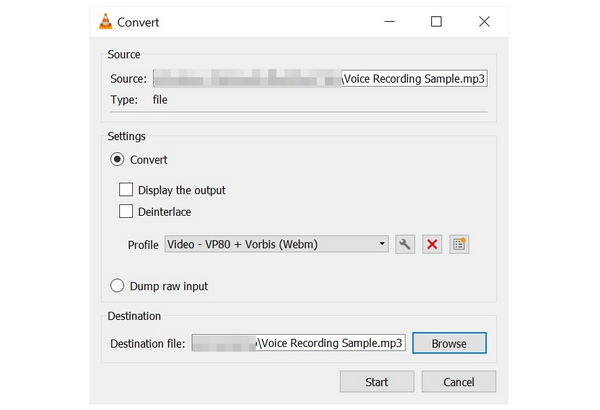Image resolution: width=600 pixels, height=410 pixels.
Task: Start the conversion
Action: click(377, 381)
